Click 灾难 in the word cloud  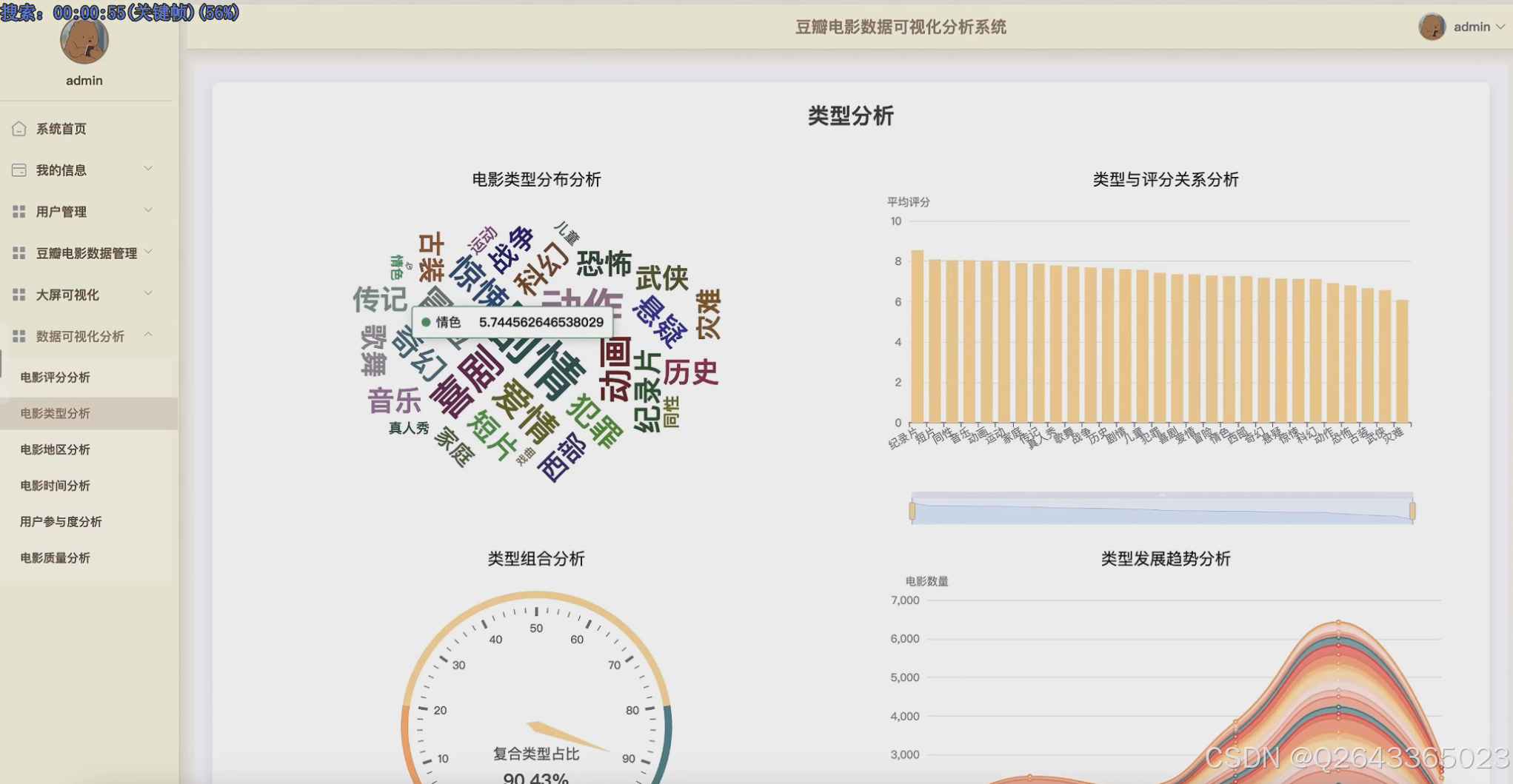[x=708, y=314]
